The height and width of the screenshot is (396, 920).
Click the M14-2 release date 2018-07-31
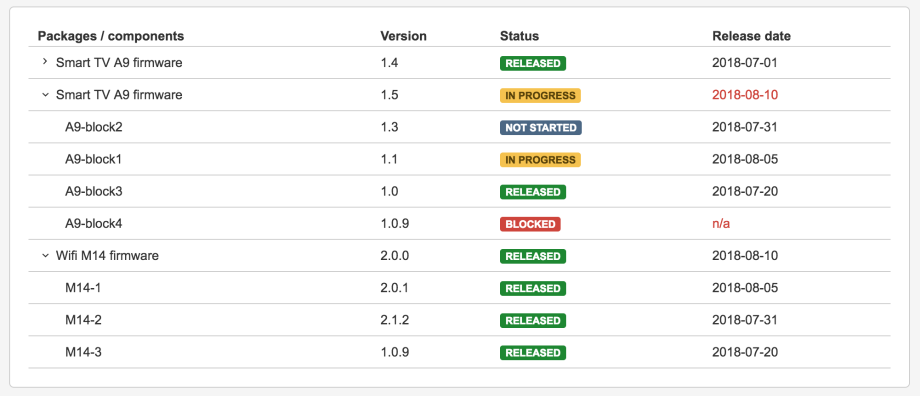pos(745,320)
